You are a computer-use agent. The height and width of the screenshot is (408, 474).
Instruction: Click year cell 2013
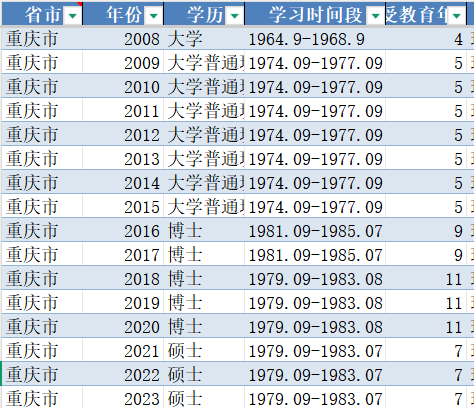(x=123, y=158)
